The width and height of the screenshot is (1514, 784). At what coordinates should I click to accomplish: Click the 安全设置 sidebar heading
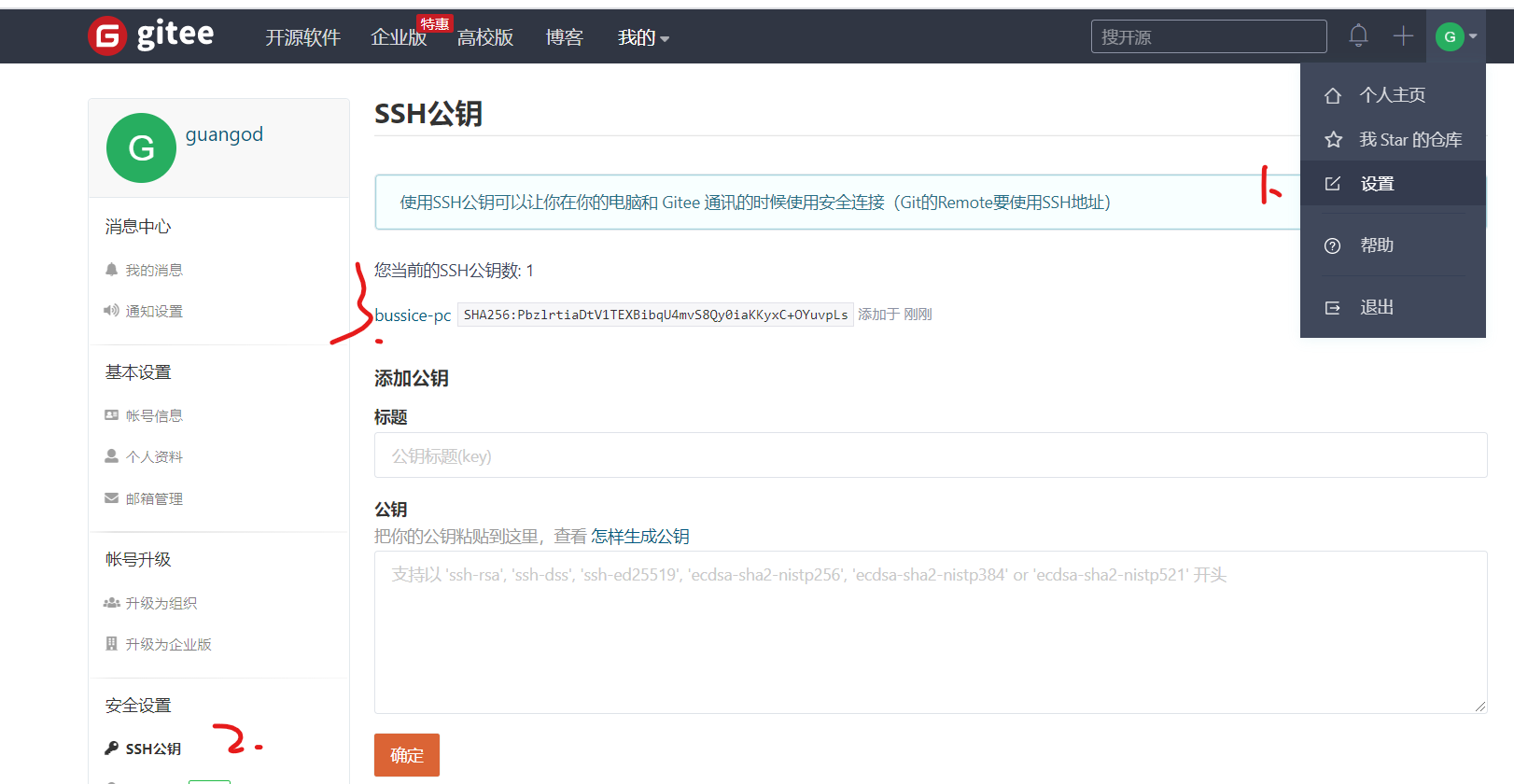pyautogui.click(x=138, y=706)
